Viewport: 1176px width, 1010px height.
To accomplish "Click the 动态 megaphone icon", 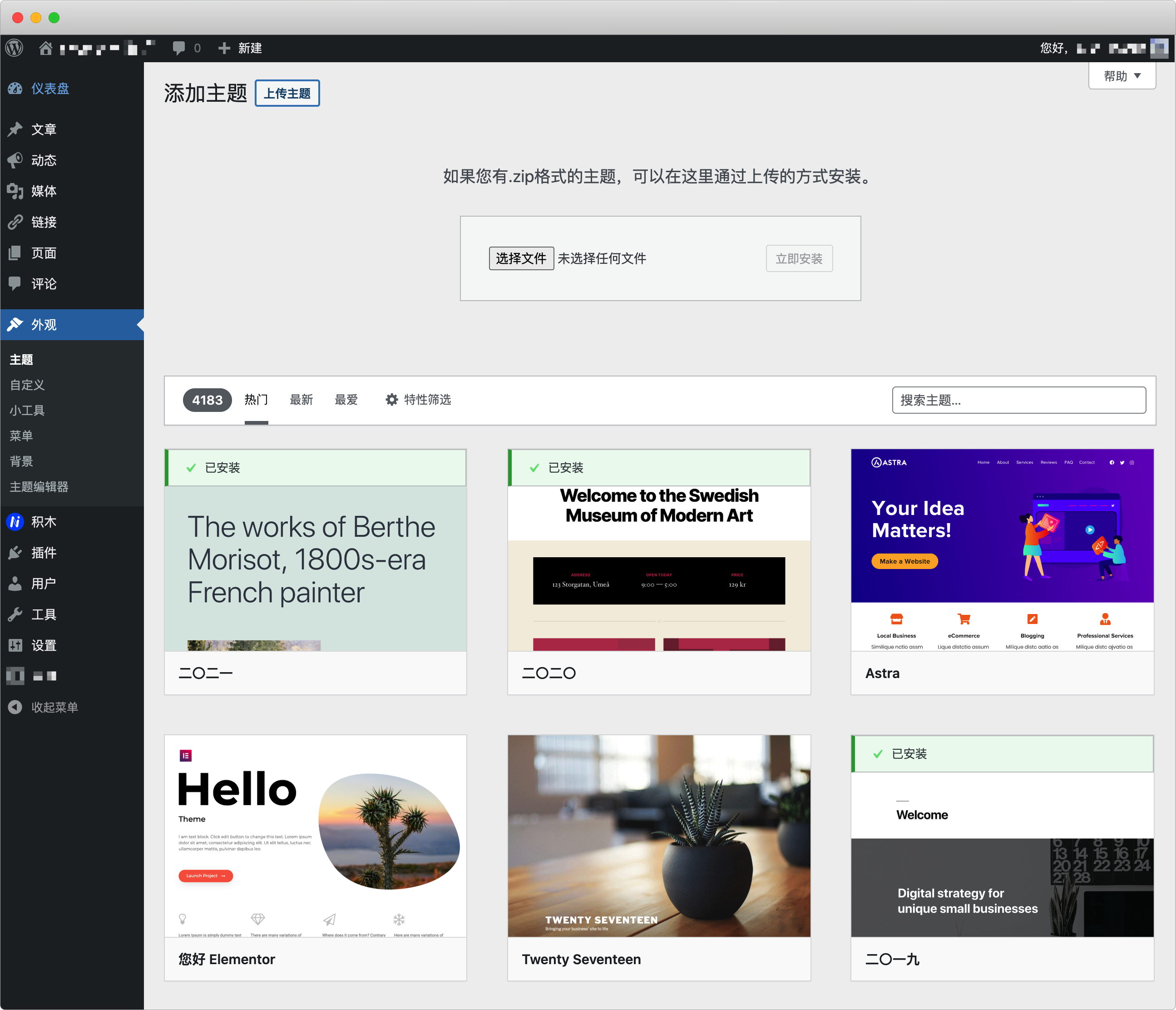I will (15, 160).
